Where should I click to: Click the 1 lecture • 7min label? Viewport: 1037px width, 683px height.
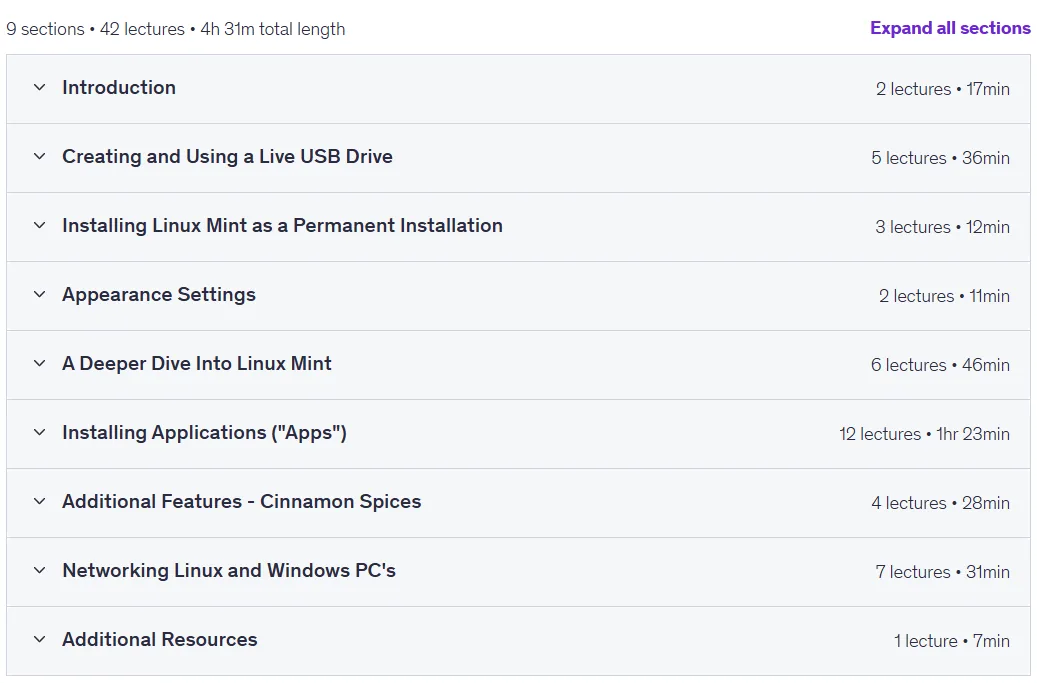click(952, 641)
